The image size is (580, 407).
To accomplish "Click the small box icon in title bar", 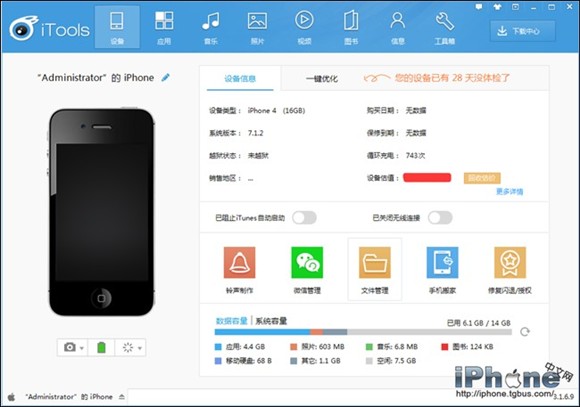I will 515,7.
